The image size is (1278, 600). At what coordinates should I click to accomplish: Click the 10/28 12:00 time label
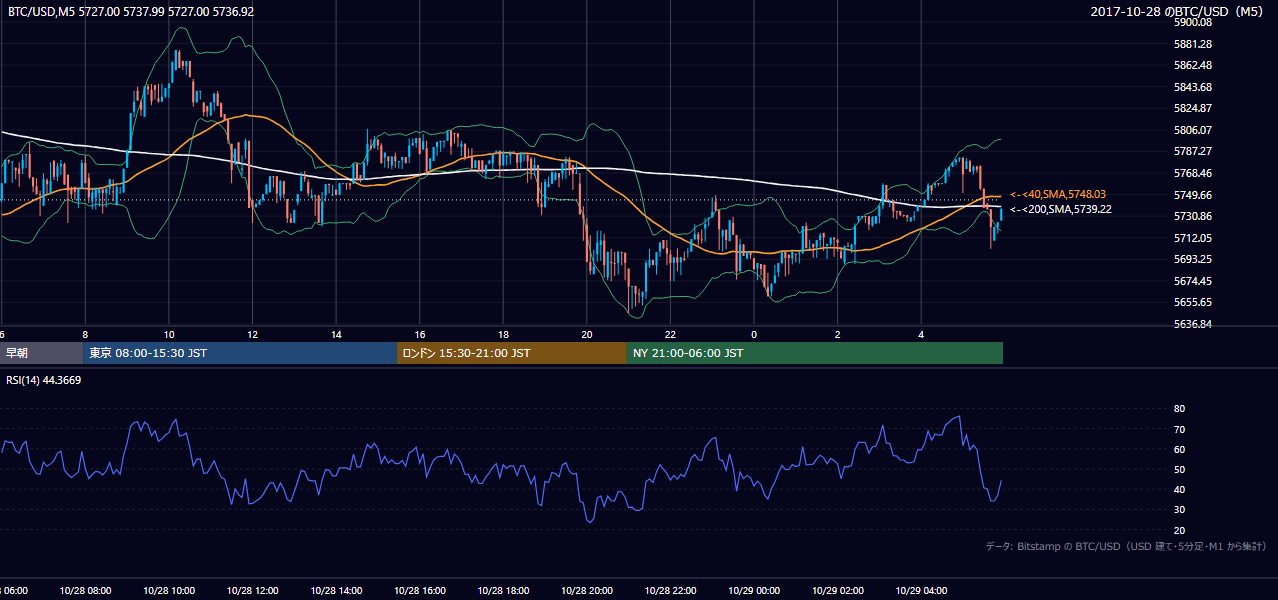(251, 590)
